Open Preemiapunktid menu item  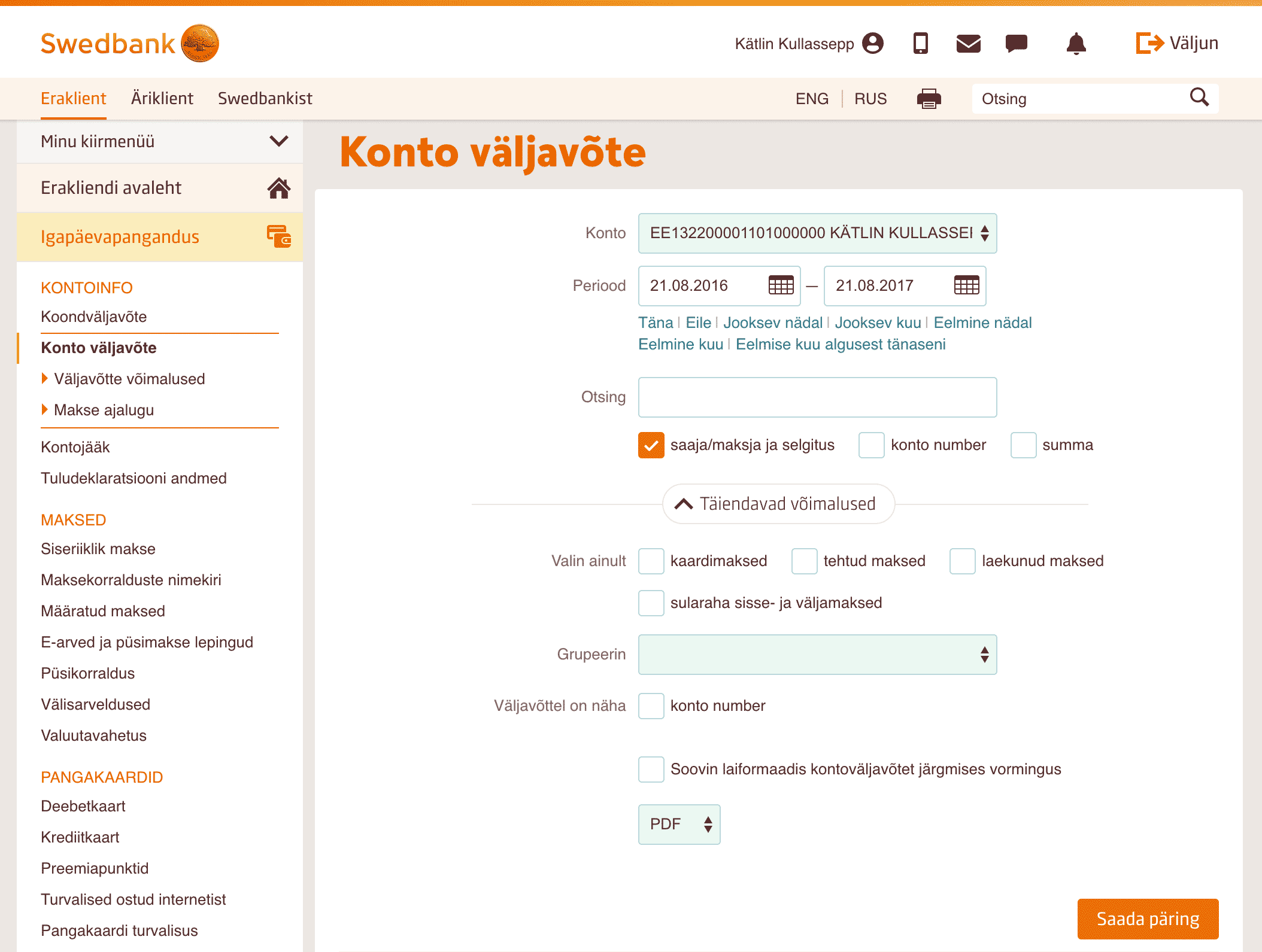(95, 868)
